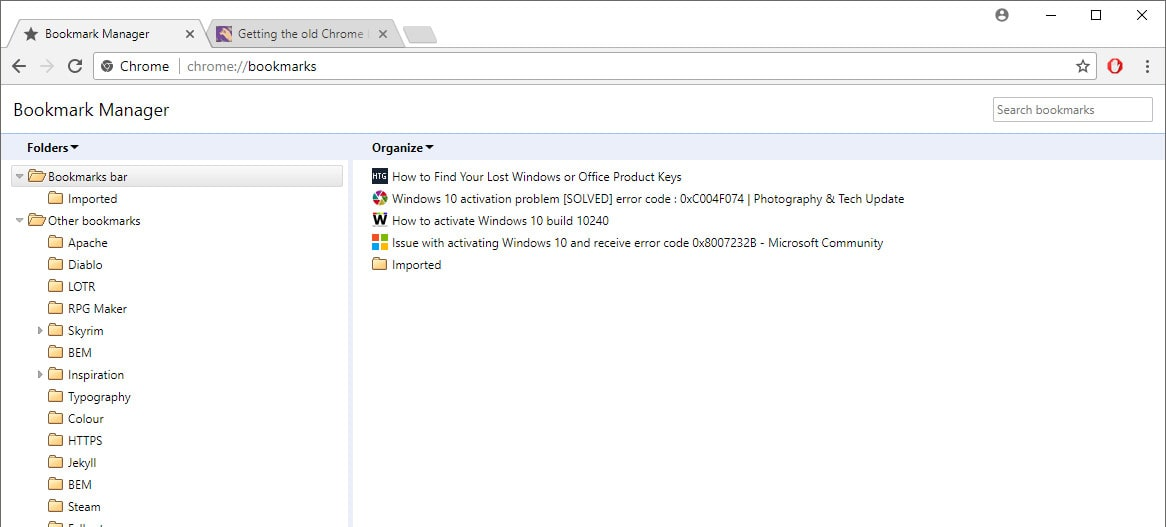Image resolution: width=1166 pixels, height=527 pixels.
Task: Click the Opera extension icon in toolbar
Action: point(1115,66)
